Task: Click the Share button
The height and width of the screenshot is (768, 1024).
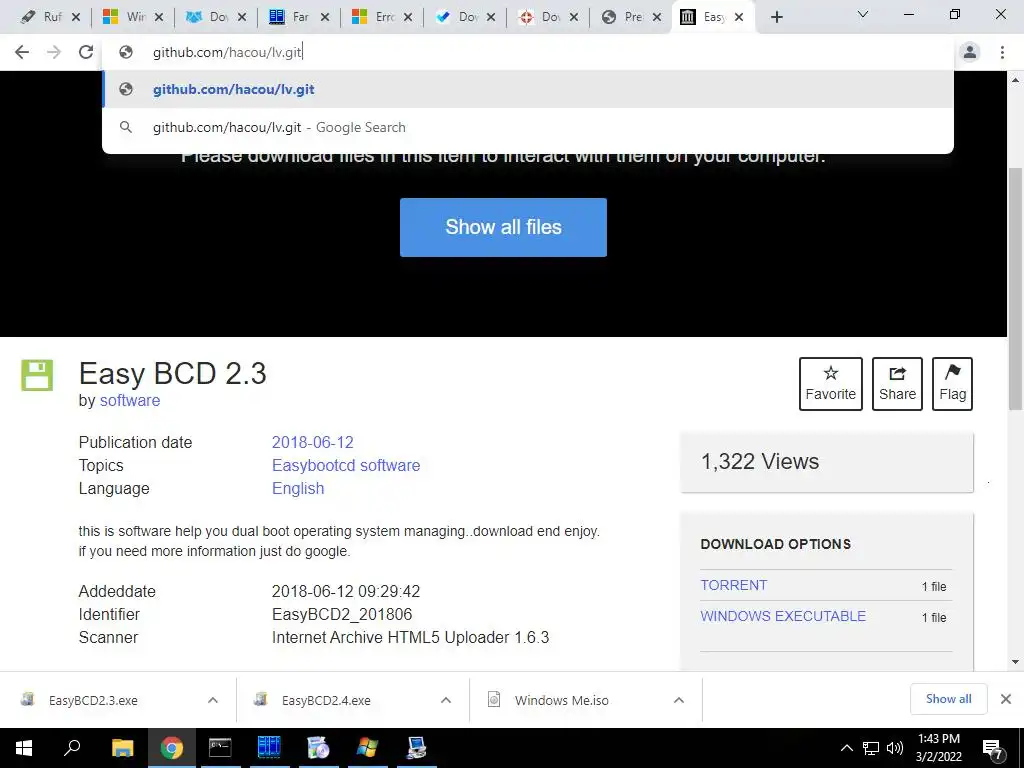Action: click(897, 383)
